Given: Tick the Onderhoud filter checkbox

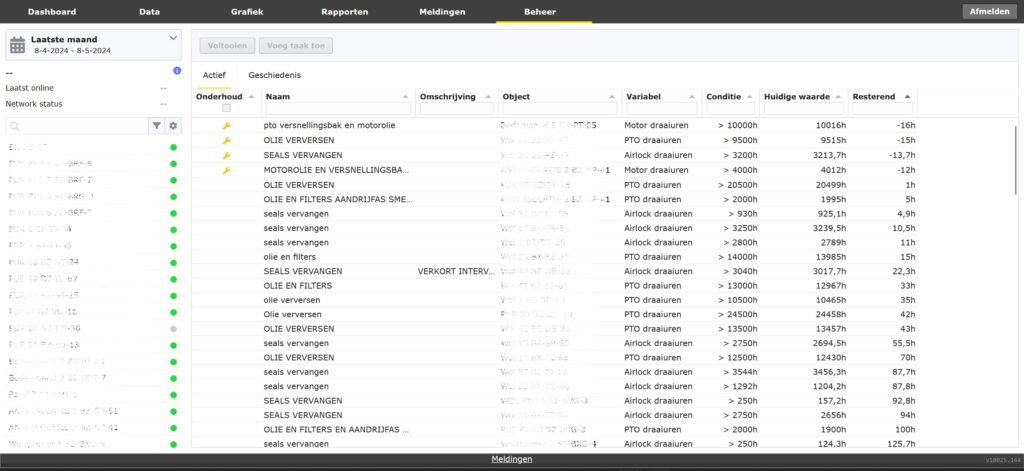Looking at the screenshot, I should pyautogui.click(x=226, y=108).
